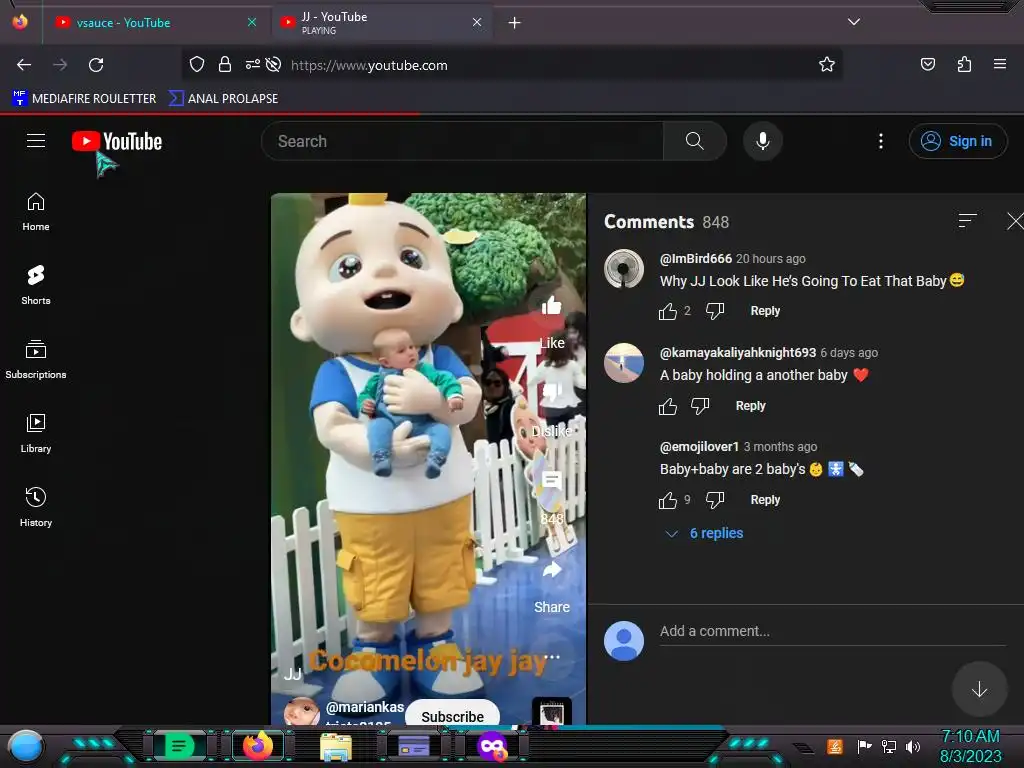Close the Comments panel
The width and height of the screenshot is (1024, 768).
click(1016, 221)
